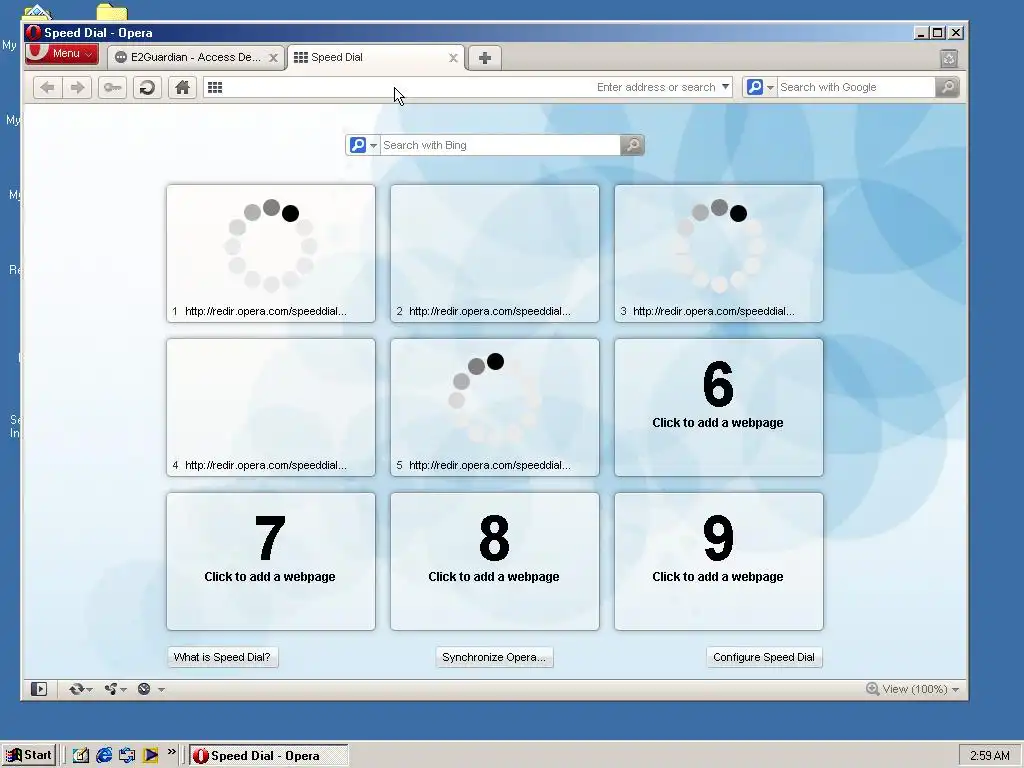Viewport: 1024px width, 768px height.
Task: Open the Bing search engine selector
Action: pos(363,145)
